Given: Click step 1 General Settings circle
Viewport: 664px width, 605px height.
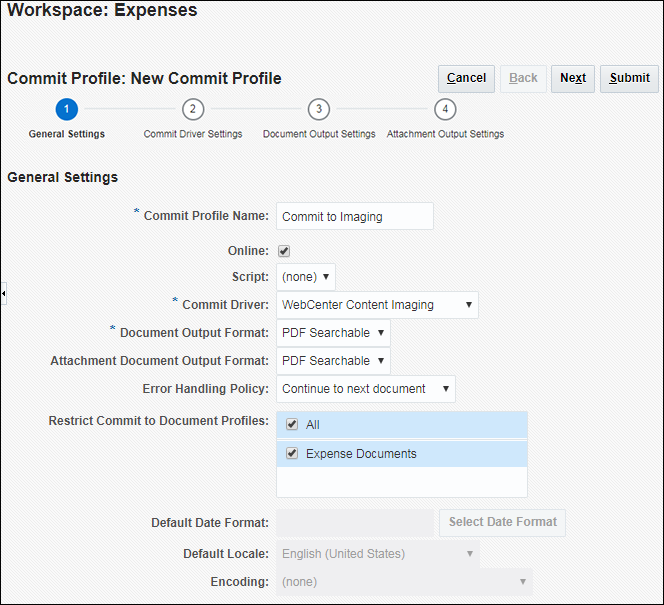Looking at the screenshot, I should [x=66, y=109].
